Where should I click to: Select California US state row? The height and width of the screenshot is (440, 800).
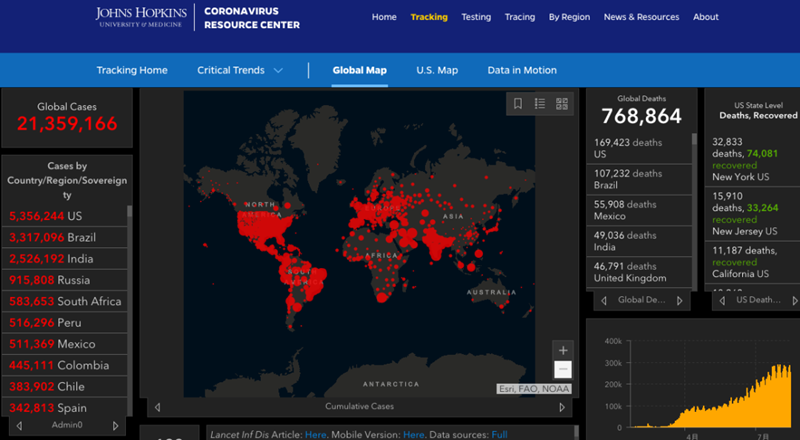[753, 262]
